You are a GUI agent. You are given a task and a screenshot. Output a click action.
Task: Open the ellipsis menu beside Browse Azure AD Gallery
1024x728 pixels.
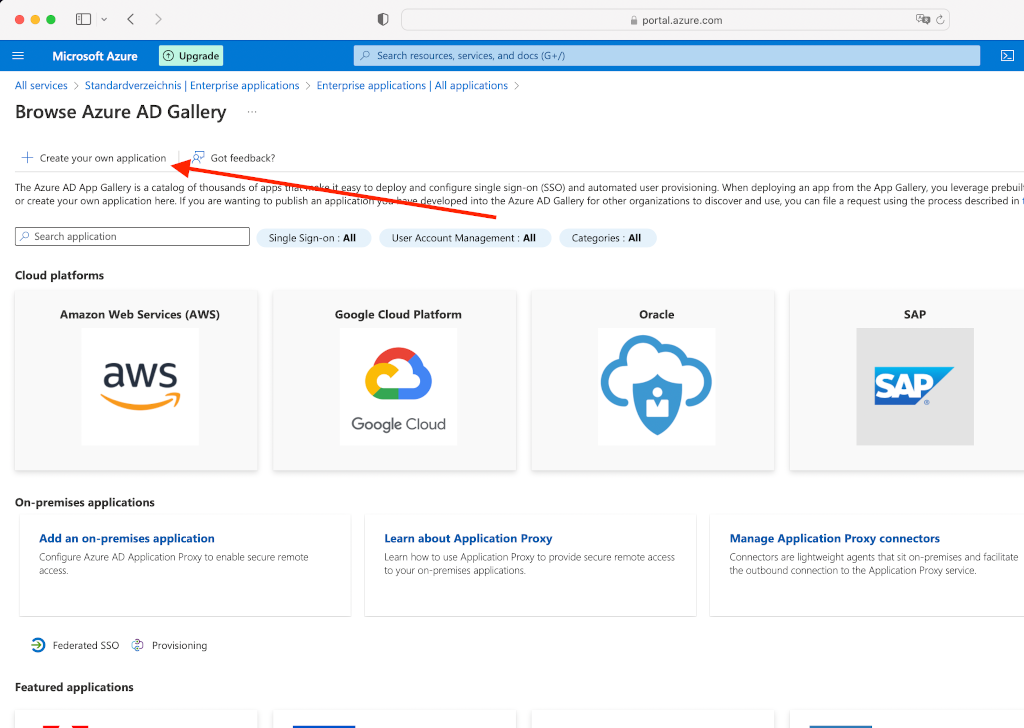tap(251, 112)
